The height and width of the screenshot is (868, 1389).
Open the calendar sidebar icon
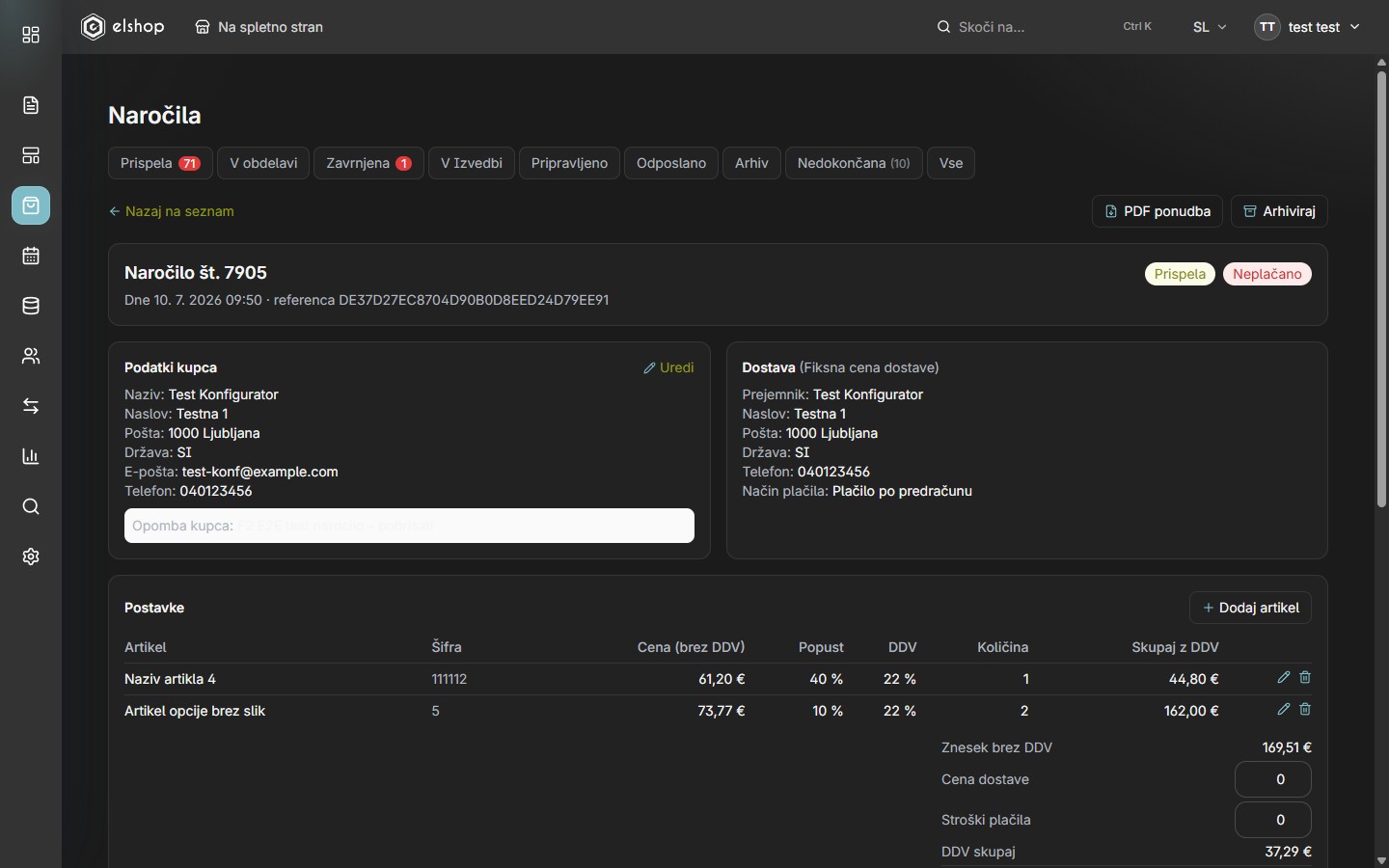(x=31, y=256)
